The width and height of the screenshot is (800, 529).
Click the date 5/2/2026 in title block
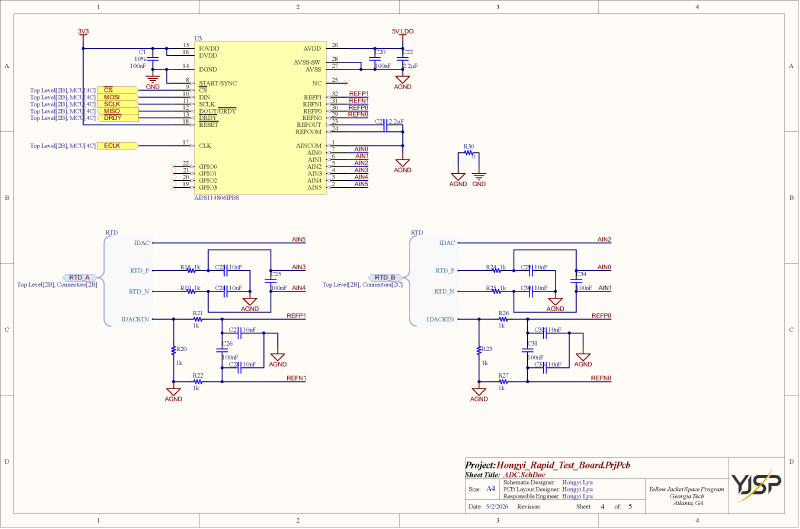(x=497, y=507)
